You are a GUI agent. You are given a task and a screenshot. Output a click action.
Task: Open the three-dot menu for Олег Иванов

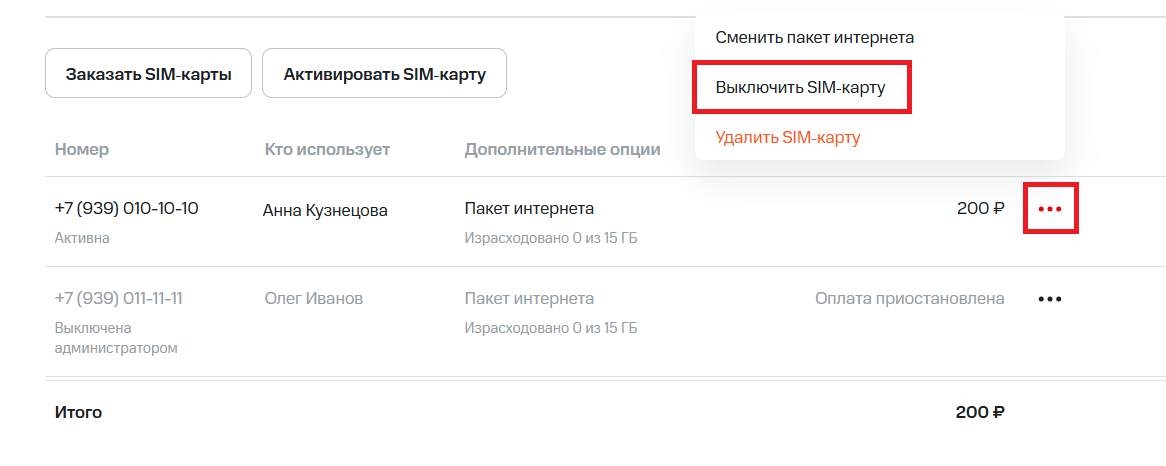1049,299
